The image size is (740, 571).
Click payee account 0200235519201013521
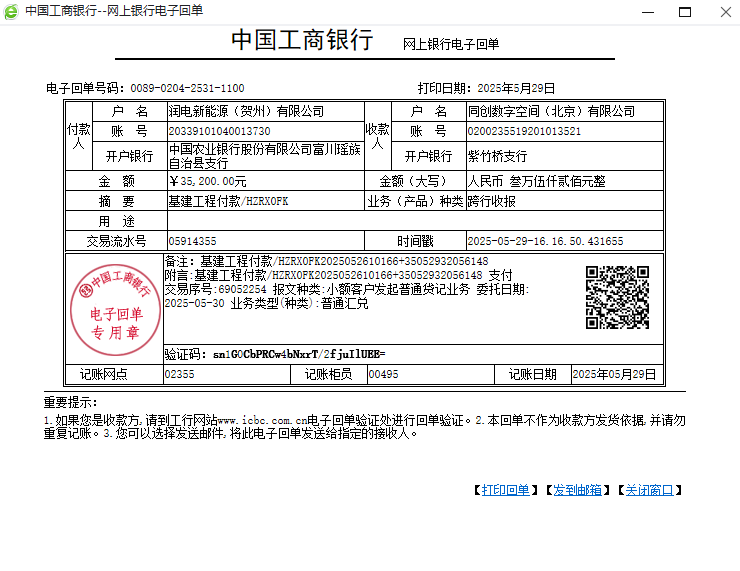tap(524, 131)
